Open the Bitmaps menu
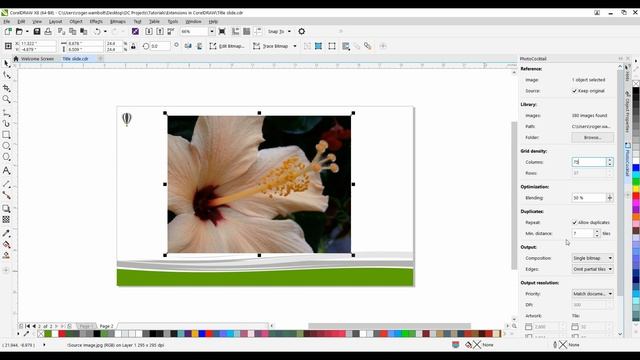640x360 pixels. [x=118, y=21]
